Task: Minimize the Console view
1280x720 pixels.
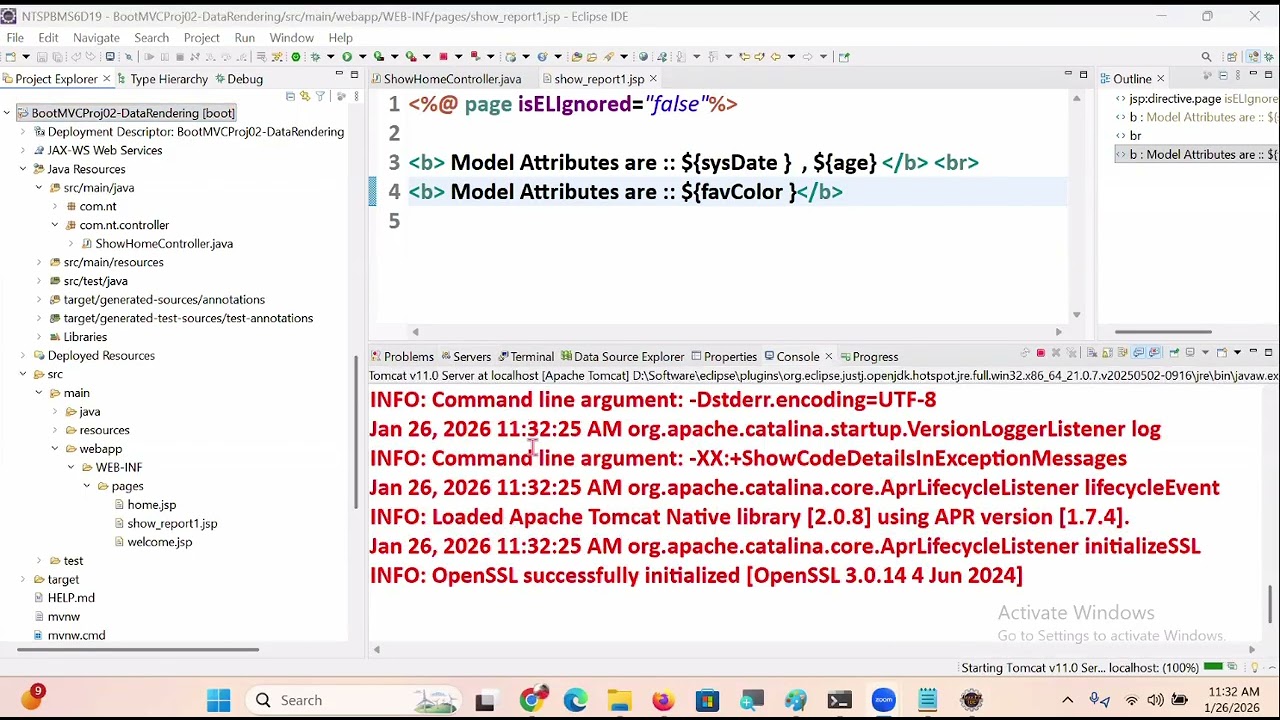Action: [x=1253, y=352]
